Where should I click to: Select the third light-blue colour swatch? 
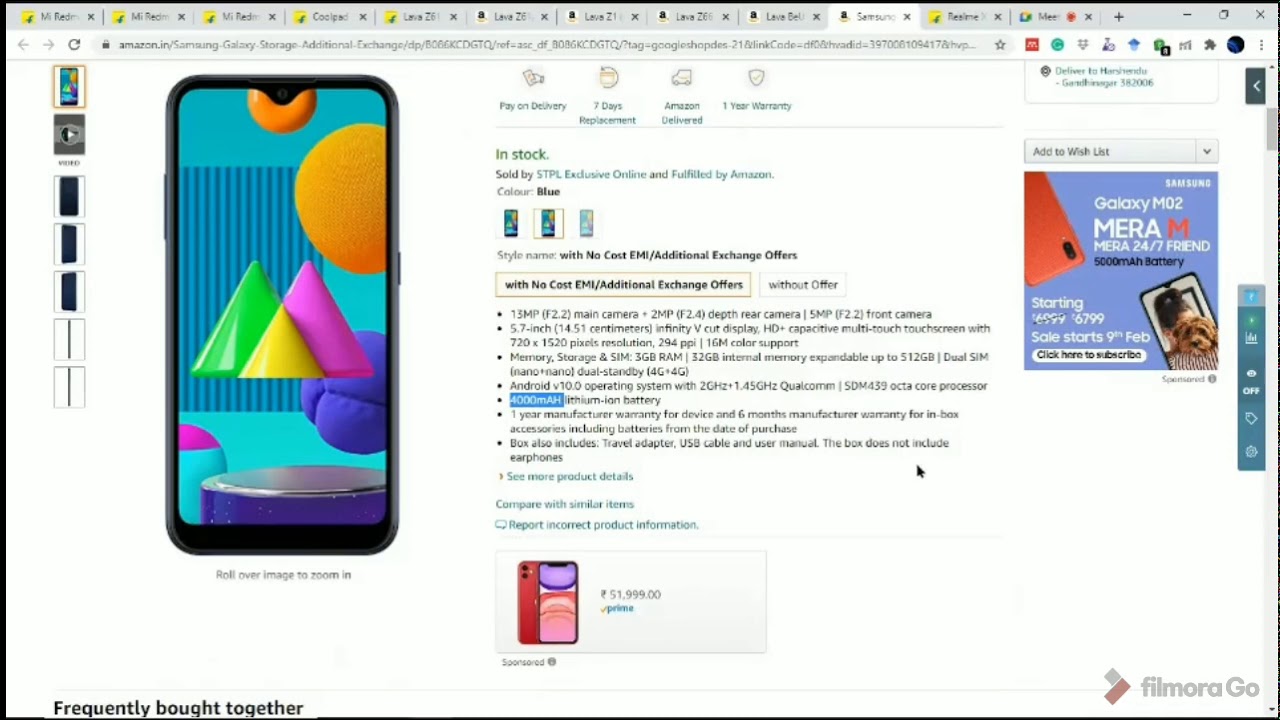(x=586, y=223)
